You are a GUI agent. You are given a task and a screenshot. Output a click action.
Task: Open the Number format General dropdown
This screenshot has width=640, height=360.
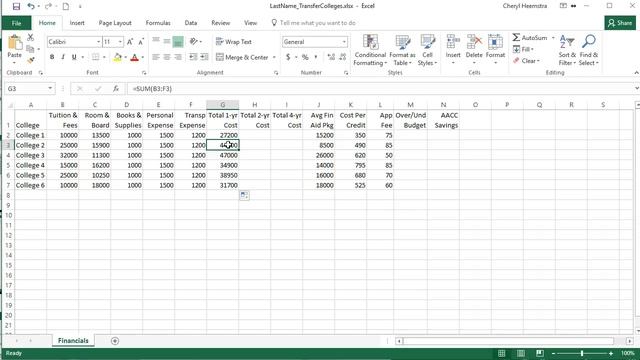pyautogui.click(x=344, y=42)
